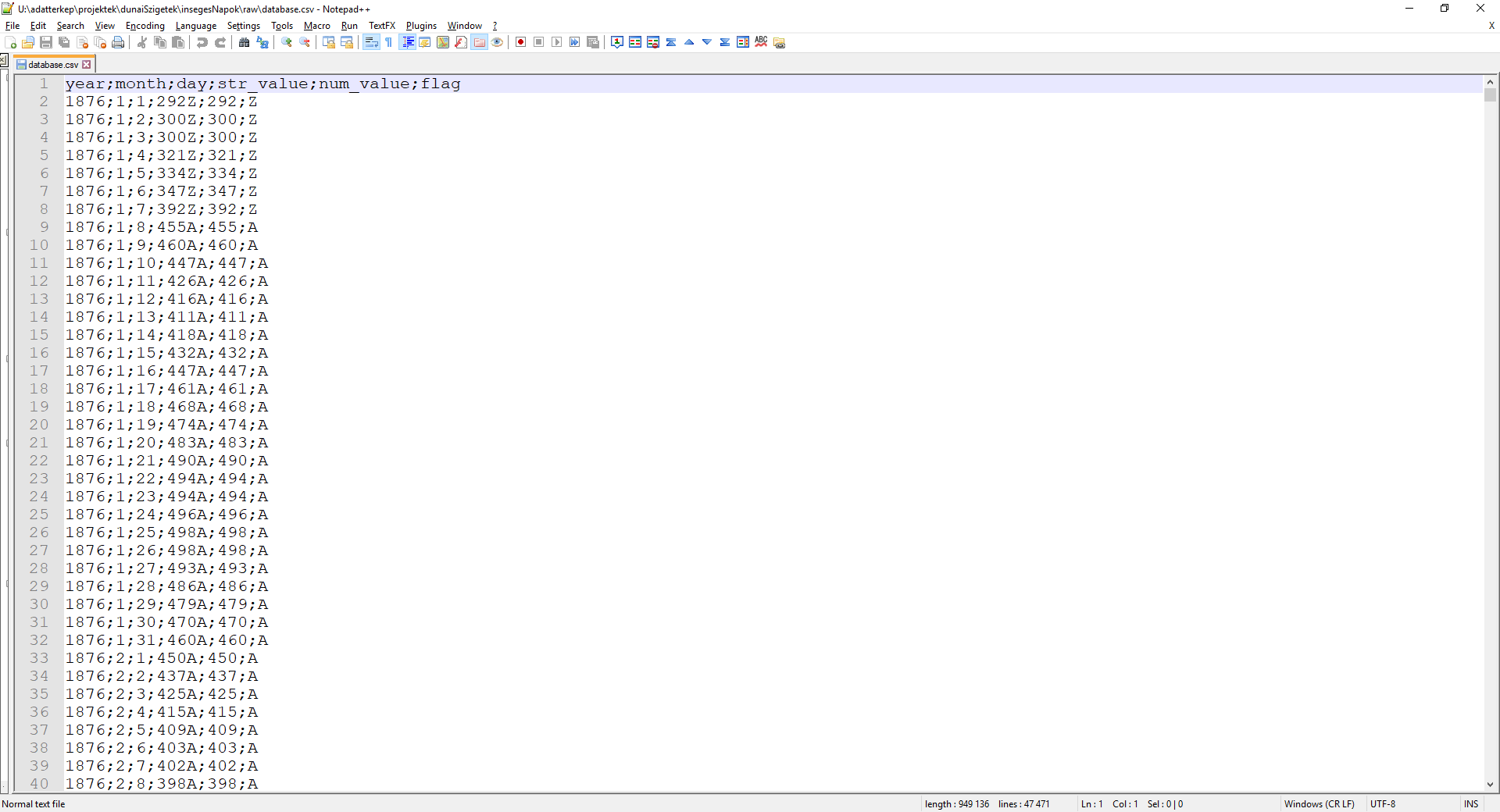Viewport: 1500px width, 812px height.
Task: Click the Compare files toolbar icon
Action: click(x=635, y=42)
